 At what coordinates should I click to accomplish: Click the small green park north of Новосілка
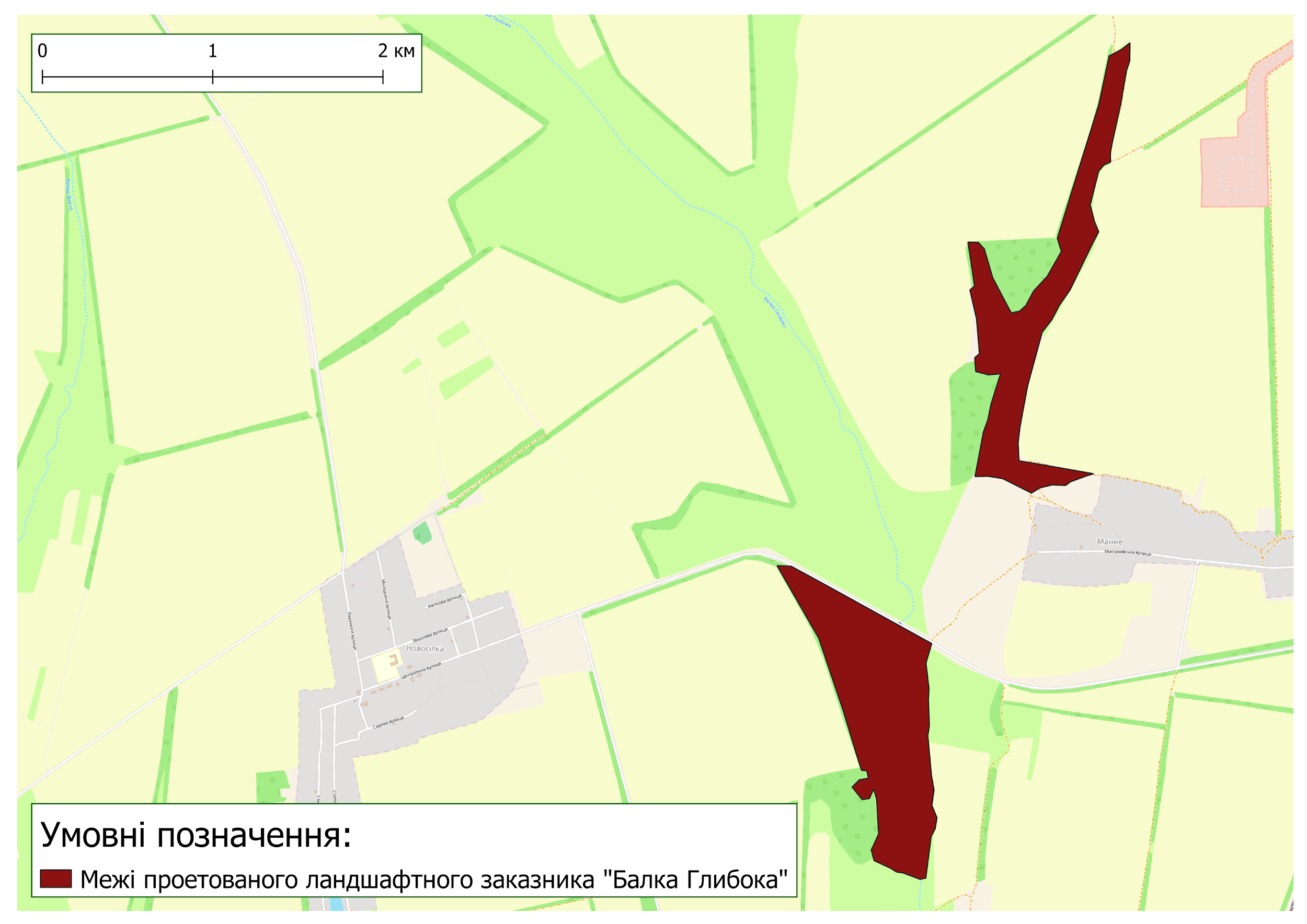tap(422, 533)
